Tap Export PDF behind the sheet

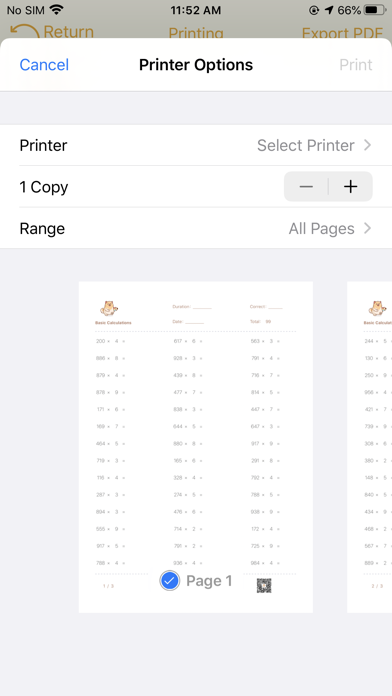tap(342, 33)
